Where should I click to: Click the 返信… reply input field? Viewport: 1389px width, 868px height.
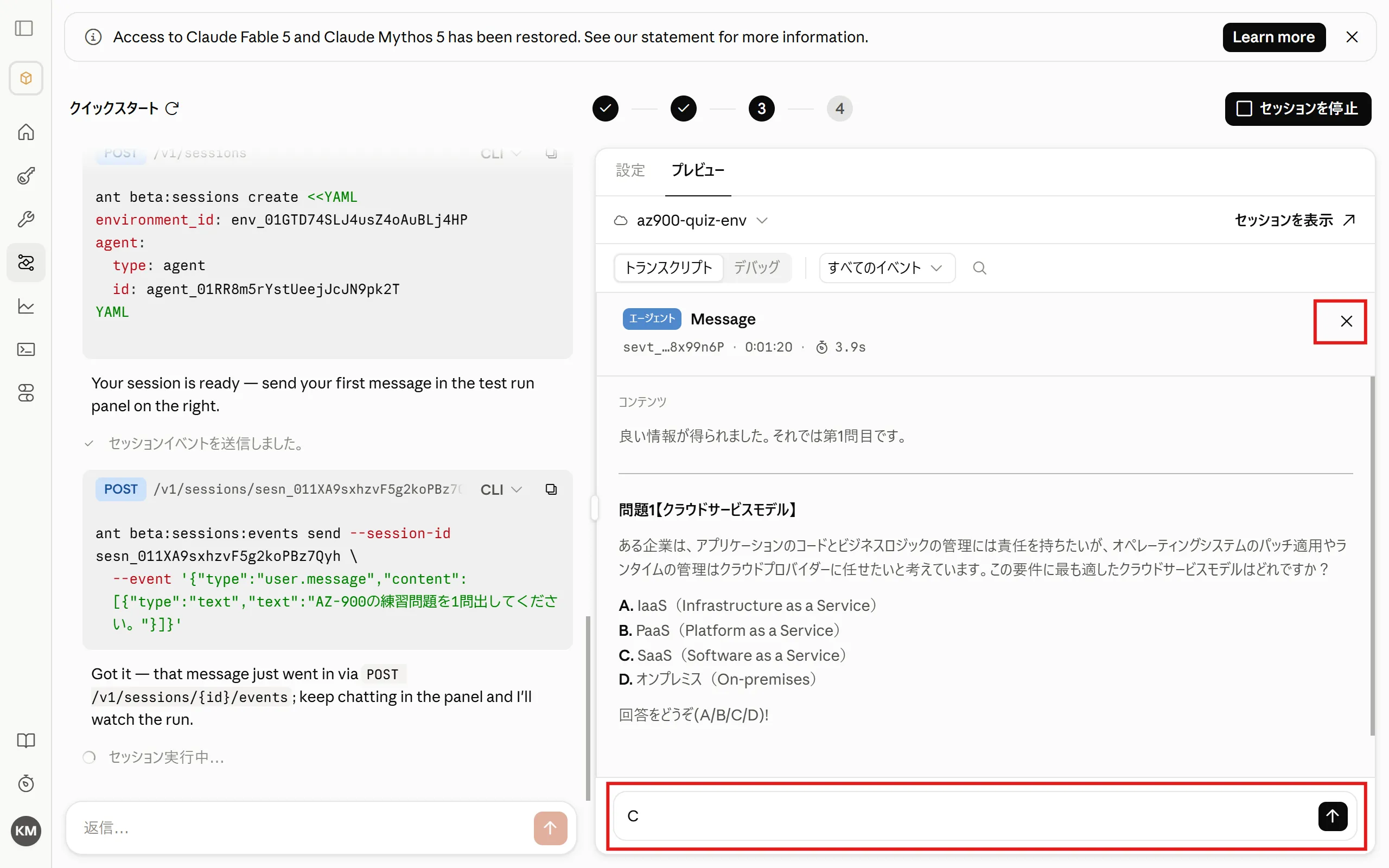(x=304, y=827)
